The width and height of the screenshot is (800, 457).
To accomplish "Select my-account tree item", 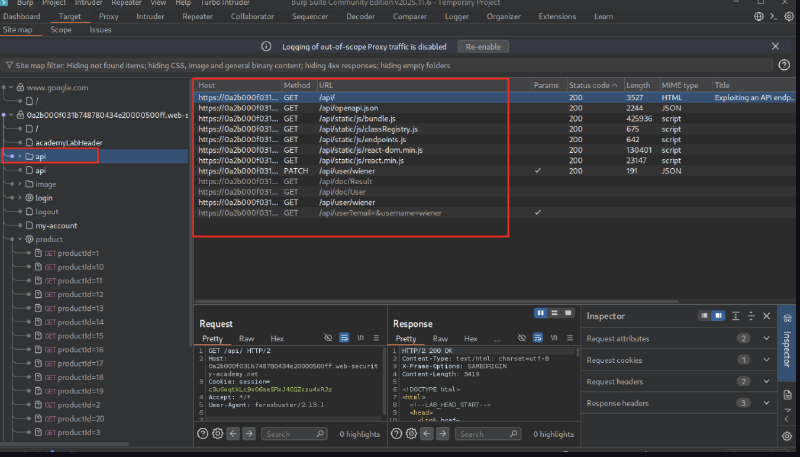I will (x=56, y=225).
